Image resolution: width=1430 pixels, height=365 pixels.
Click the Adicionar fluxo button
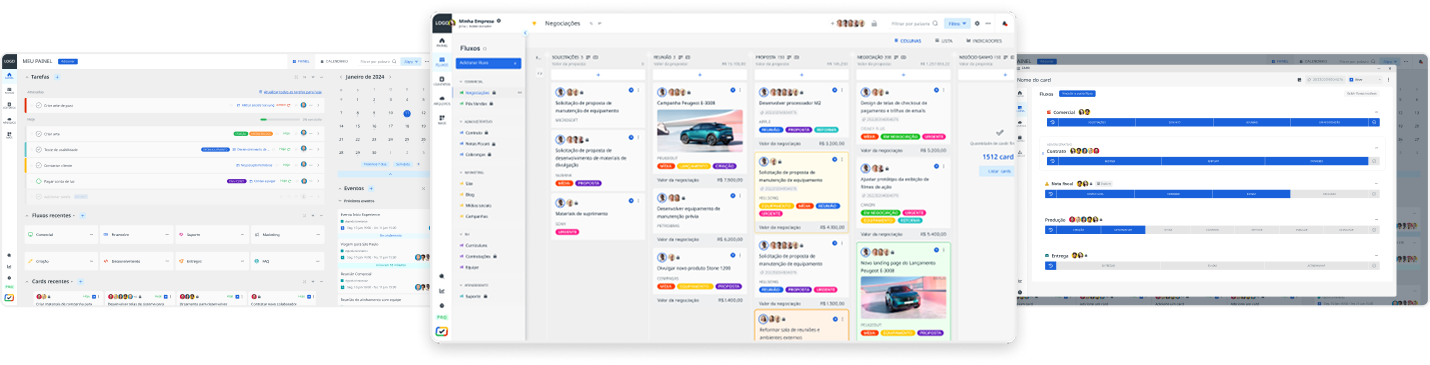point(488,63)
